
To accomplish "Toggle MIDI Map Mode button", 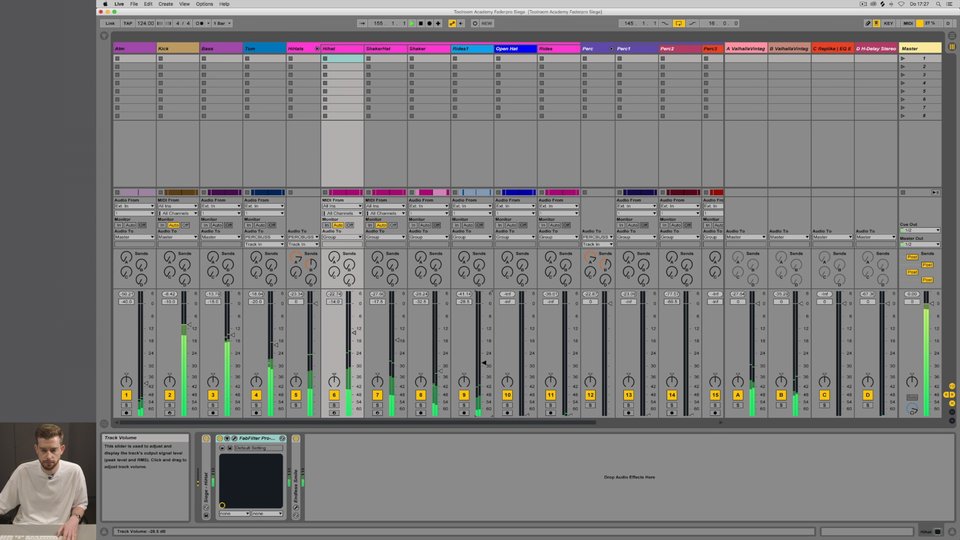I will pyautogui.click(x=908, y=23).
